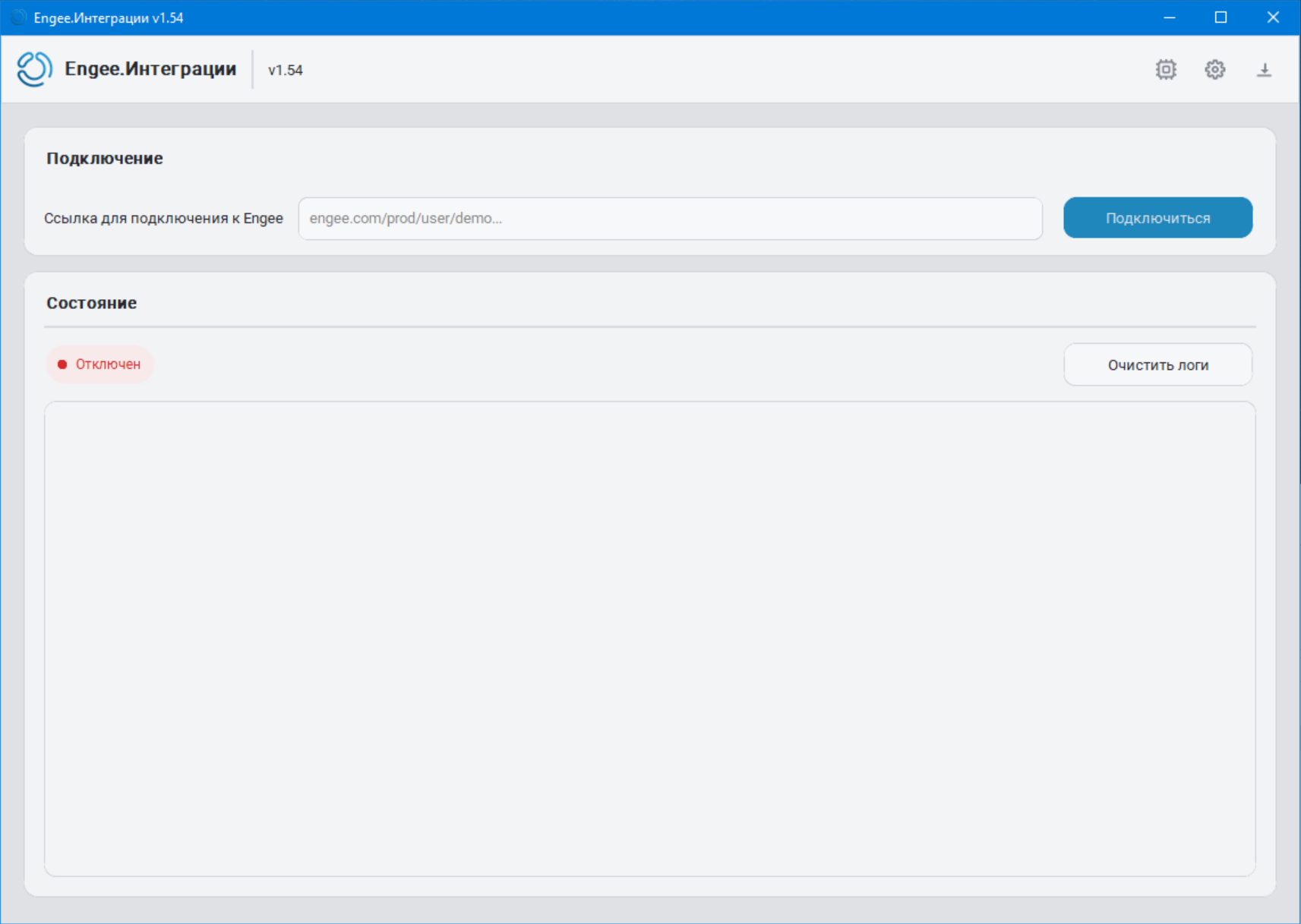The width and height of the screenshot is (1301, 924).
Task: Maximize the Engee.Интеграции window
Action: [1220, 17]
